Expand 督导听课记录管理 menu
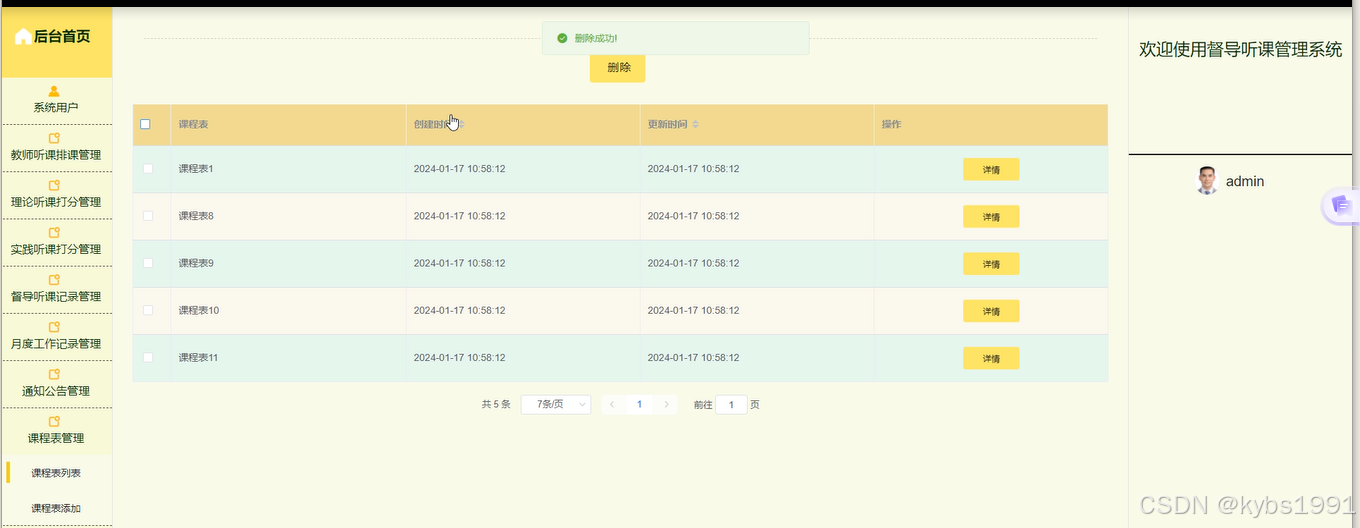The height and width of the screenshot is (528, 1360). click(56, 289)
